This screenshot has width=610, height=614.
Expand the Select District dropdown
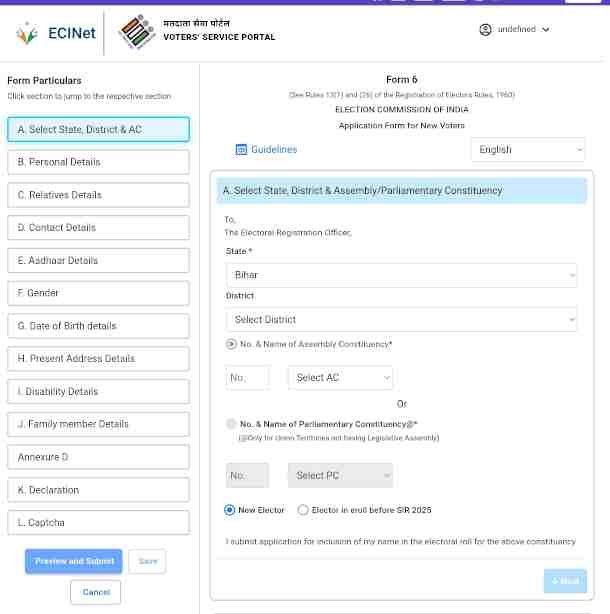point(401,320)
